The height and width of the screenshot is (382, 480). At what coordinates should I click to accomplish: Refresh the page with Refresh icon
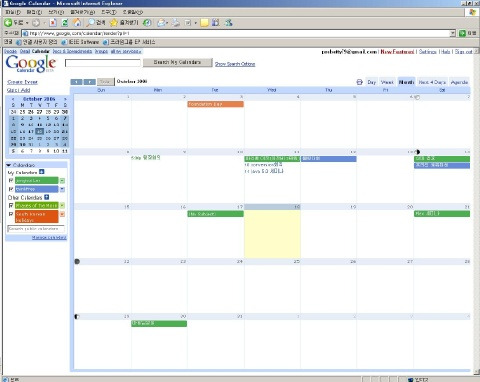[x=65, y=23]
